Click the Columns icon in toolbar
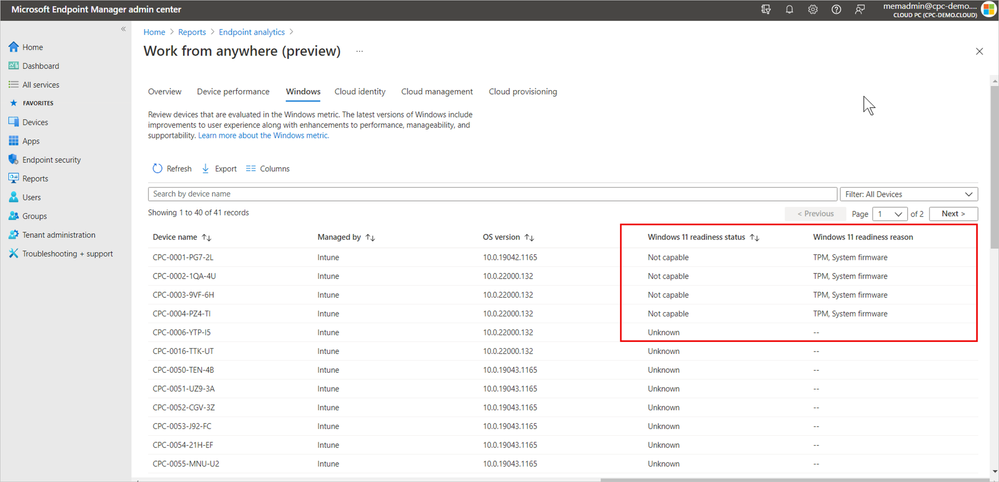Screen dimensions: 999x482 250,169
